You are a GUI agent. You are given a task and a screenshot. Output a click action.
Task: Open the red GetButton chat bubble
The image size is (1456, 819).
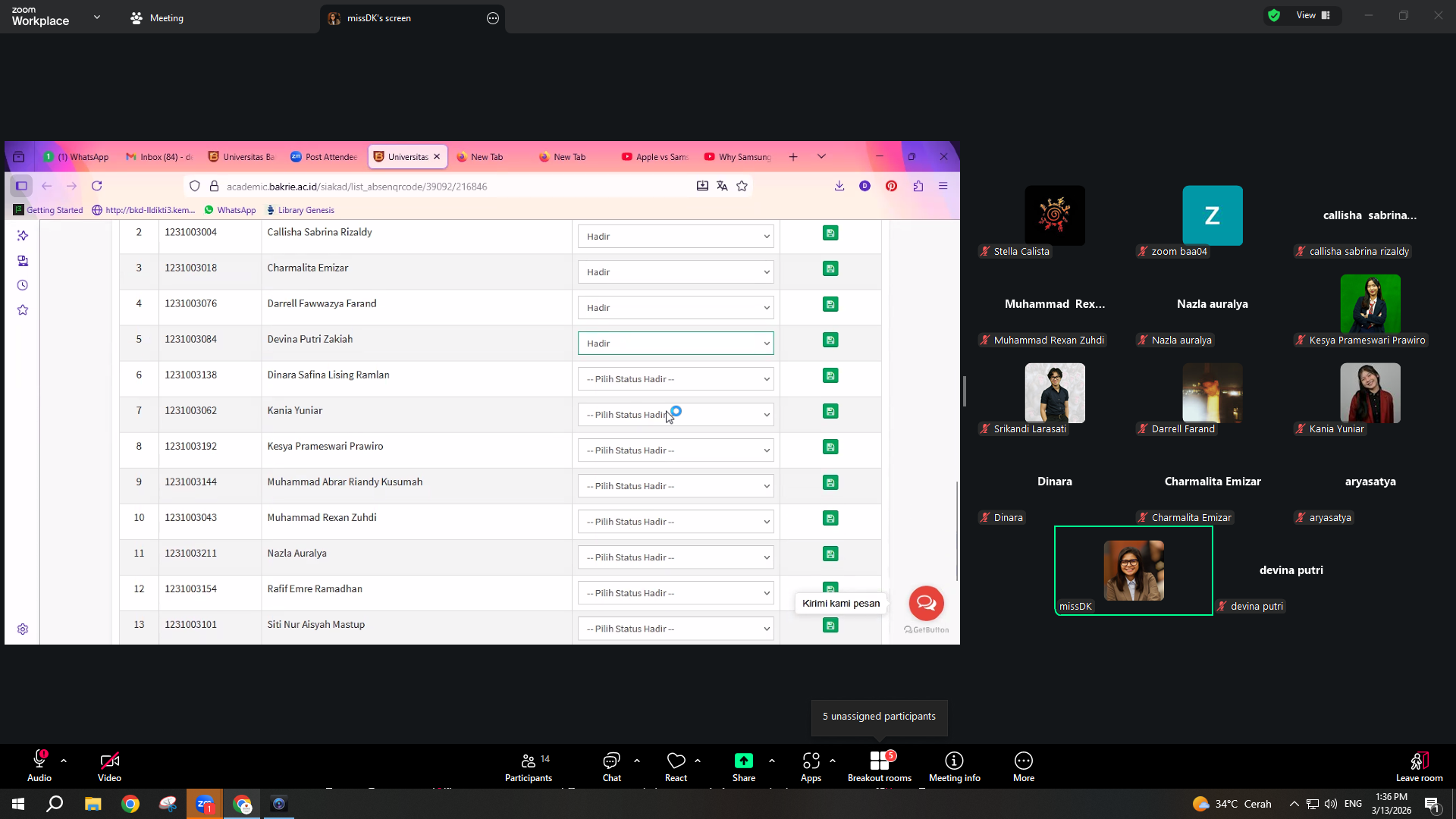pyautogui.click(x=926, y=604)
